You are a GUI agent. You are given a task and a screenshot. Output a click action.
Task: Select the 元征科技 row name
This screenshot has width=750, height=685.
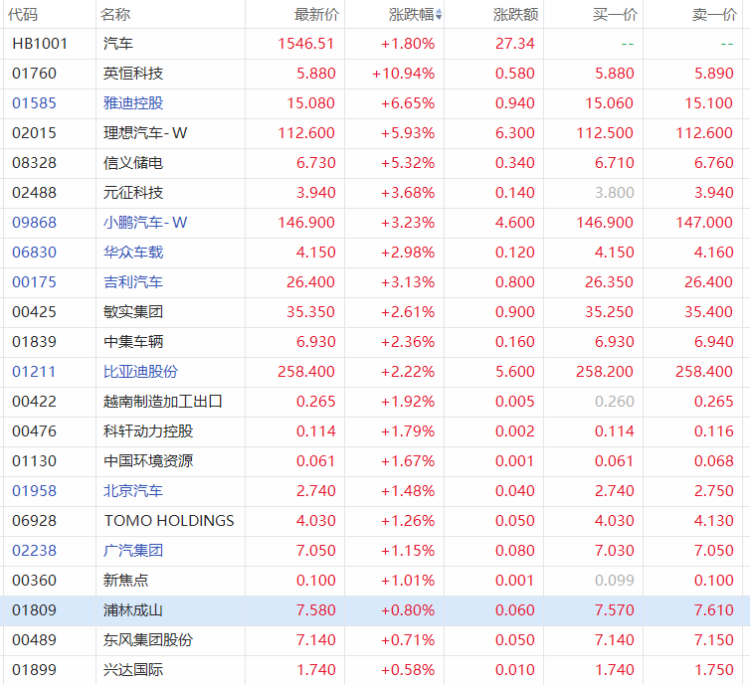133,193
